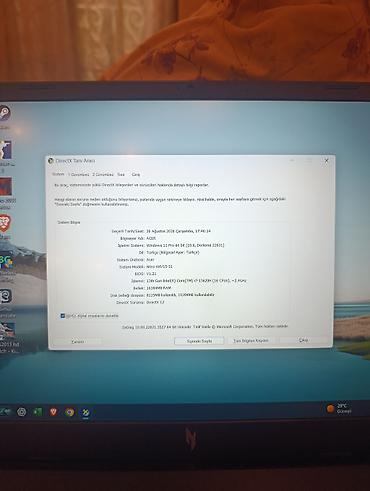Switch to the 2. Görüntüle tab

coord(103,174)
